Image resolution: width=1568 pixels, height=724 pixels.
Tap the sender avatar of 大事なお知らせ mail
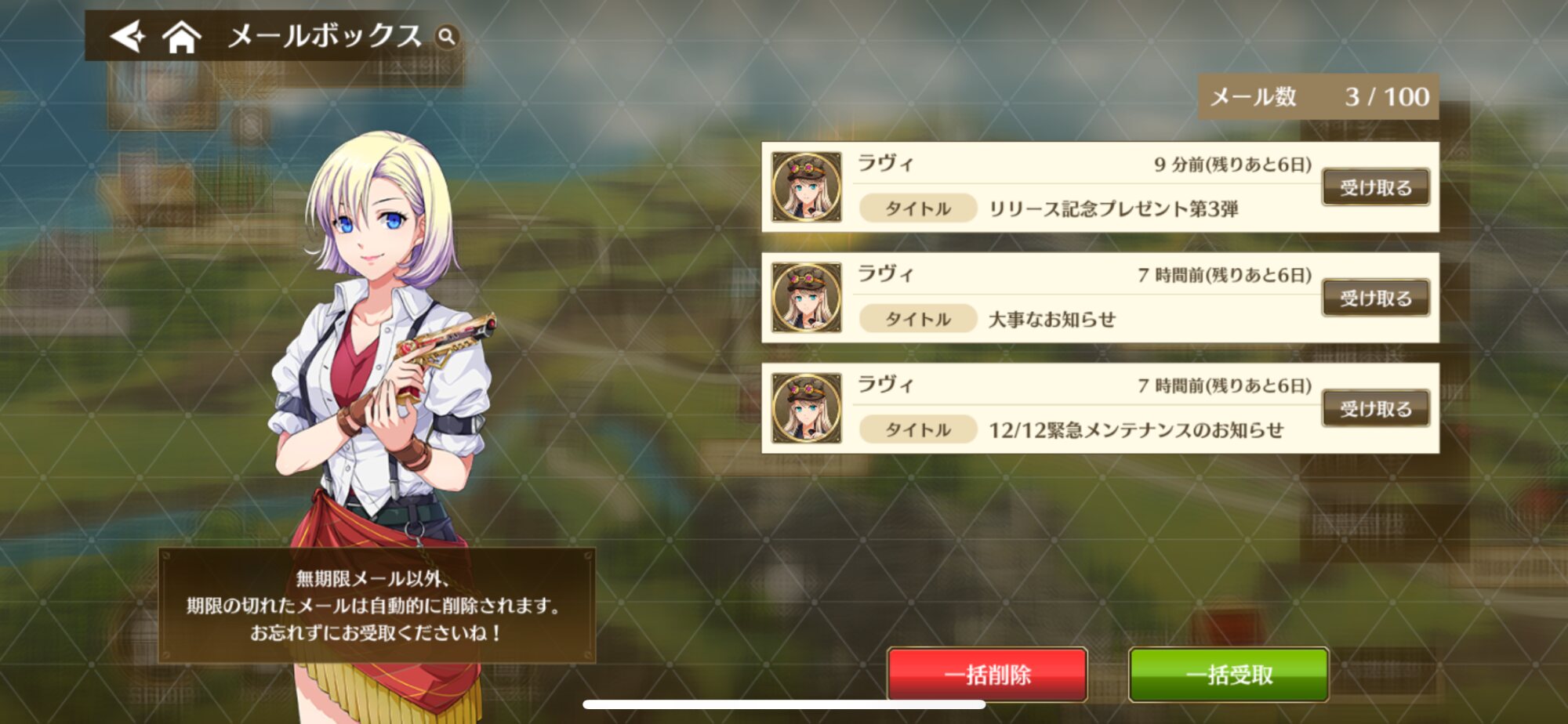tap(806, 298)
